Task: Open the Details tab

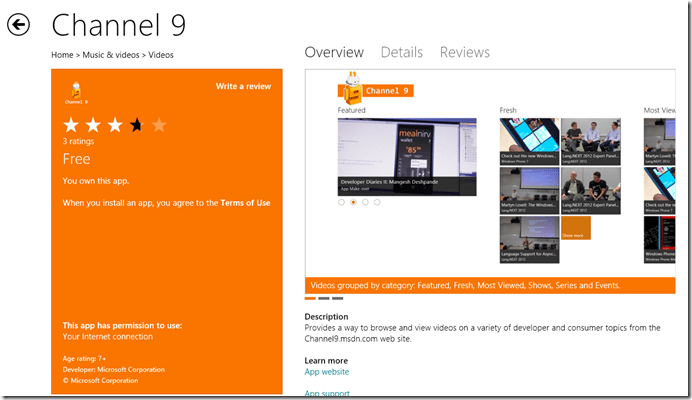Action: 401,52
